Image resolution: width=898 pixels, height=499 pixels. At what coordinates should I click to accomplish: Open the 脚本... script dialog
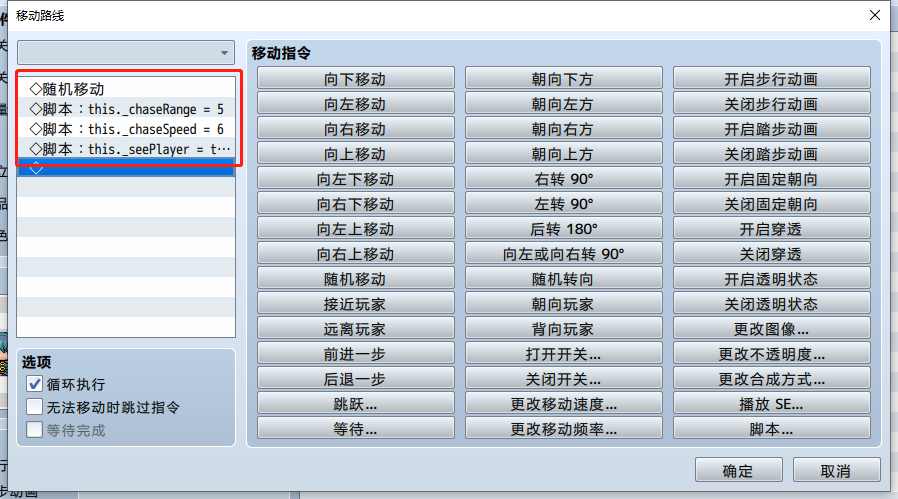point(771,429)
